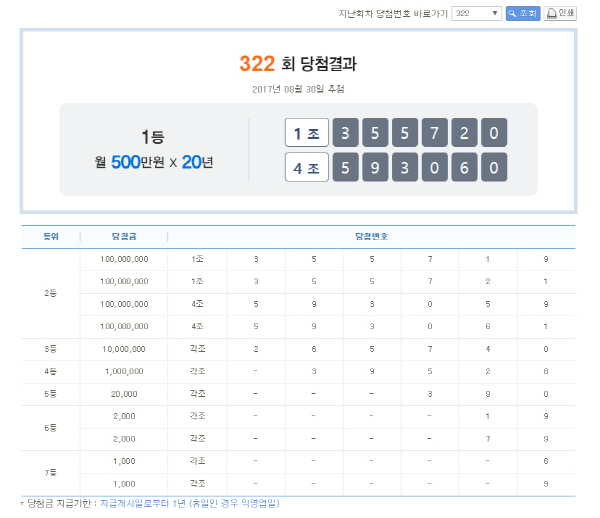Click the digit 9 tile in the 4조 row
Image resolution: width=600 pixels, height=518 pixels.
375,167
